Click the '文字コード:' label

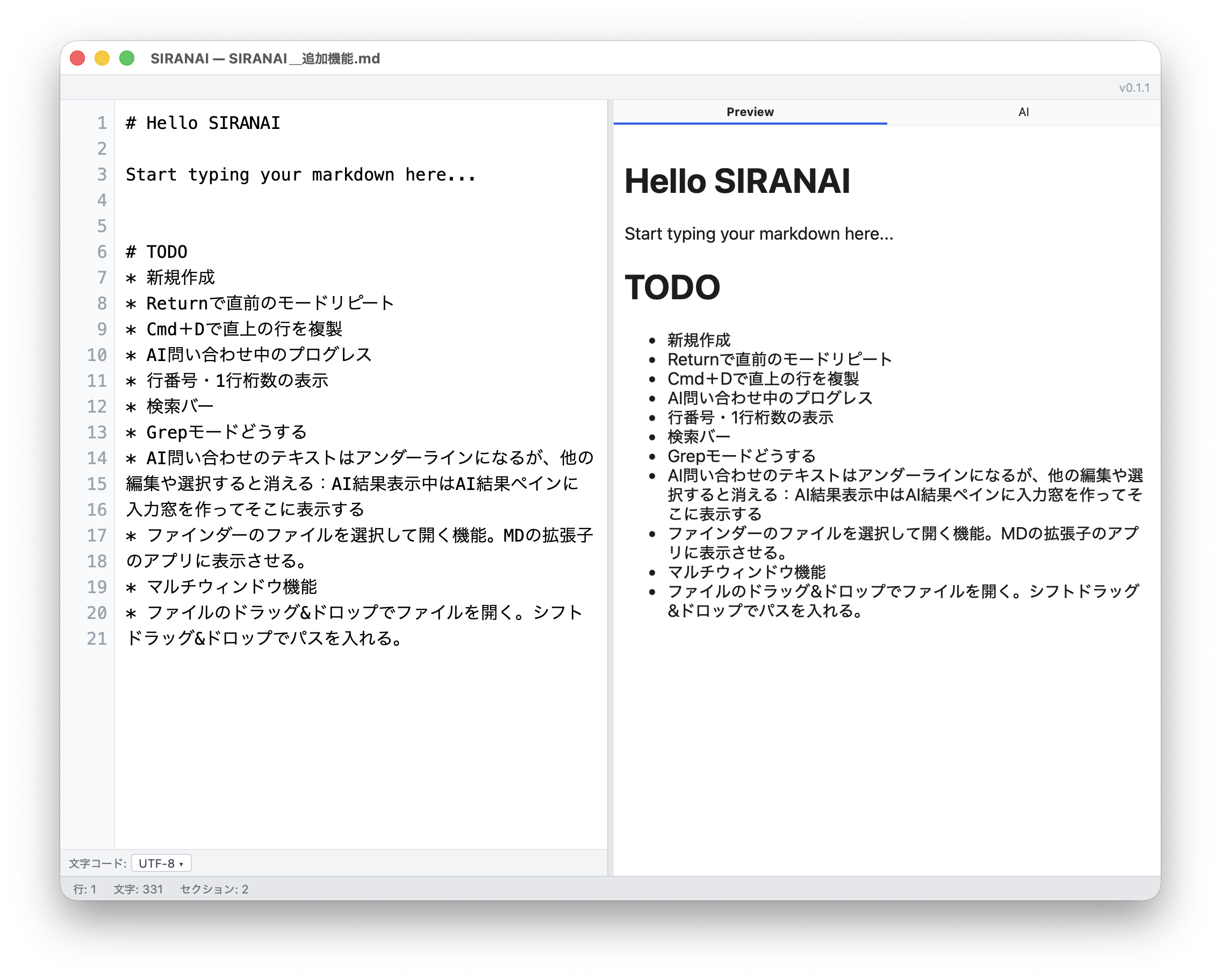click(x=97, y=863)
